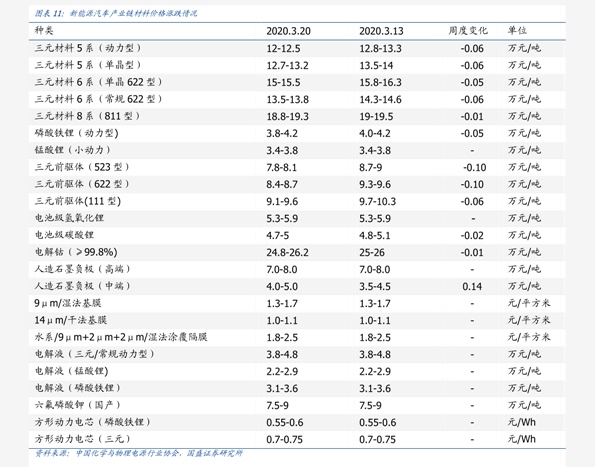Click the weekly change value 0.14
This screenshot has width=595, height=467.
472,286
